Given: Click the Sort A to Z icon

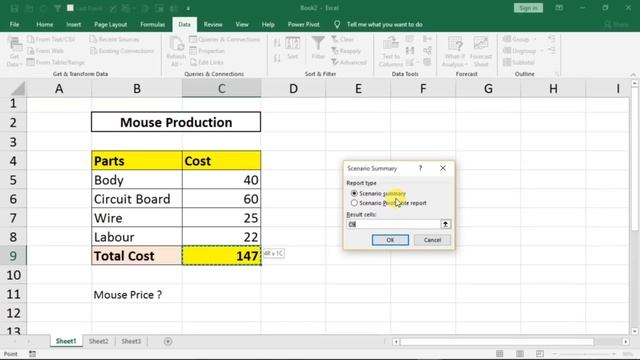Looking at the screenshot, I should click(x=277, y=43).
